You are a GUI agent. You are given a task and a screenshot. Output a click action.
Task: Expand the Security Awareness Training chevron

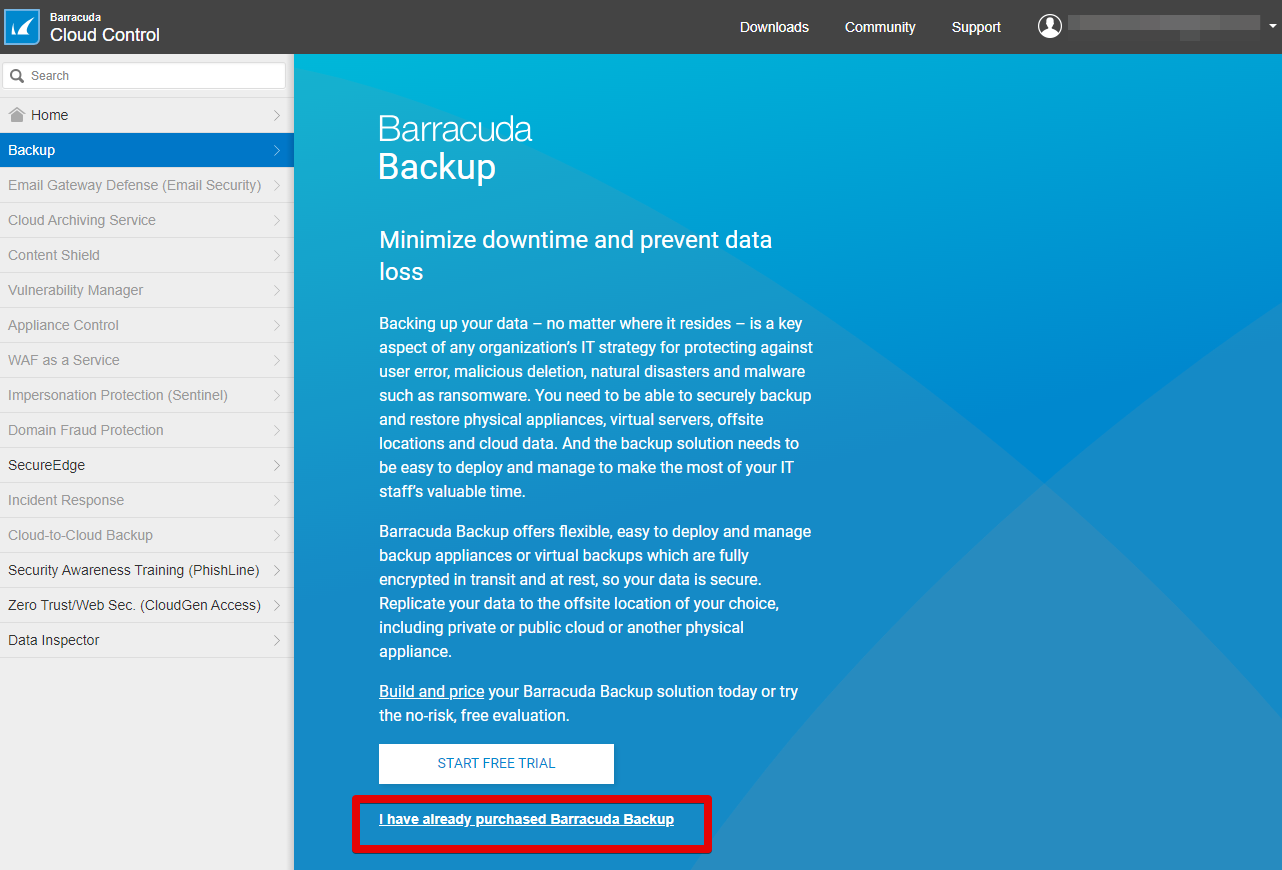pyautogui.click(x=277, y=570)
